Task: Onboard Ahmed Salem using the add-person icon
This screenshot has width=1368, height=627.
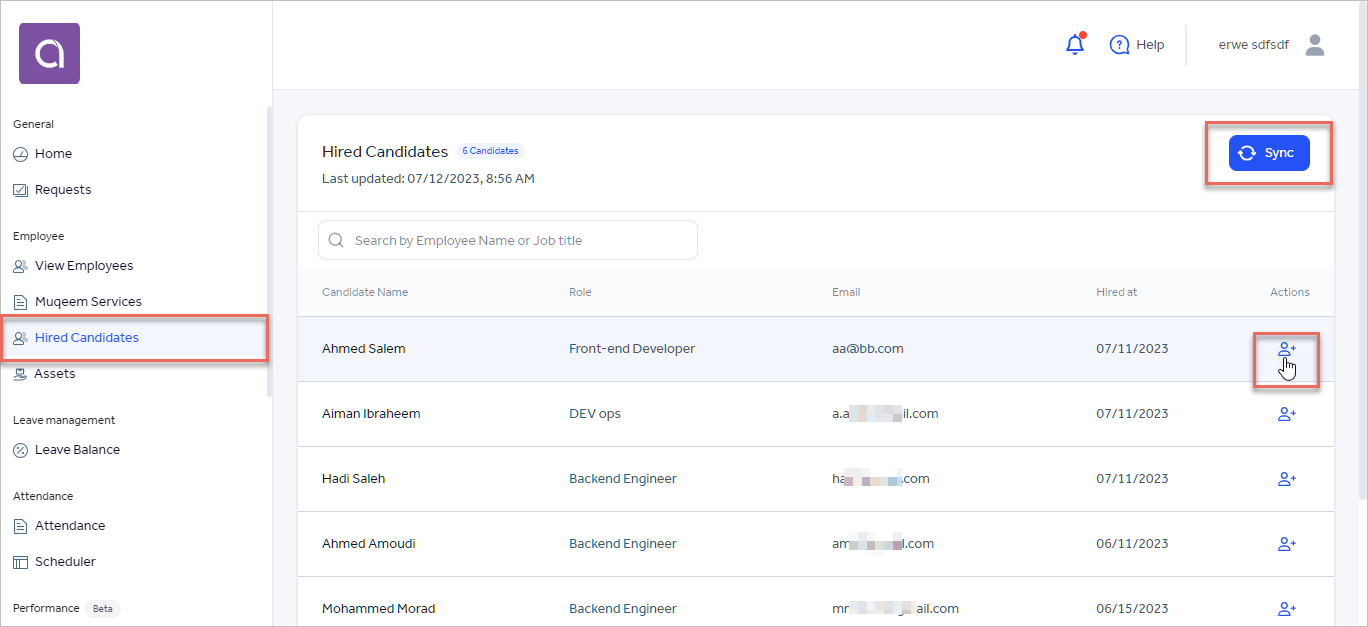Action: 1287,348
